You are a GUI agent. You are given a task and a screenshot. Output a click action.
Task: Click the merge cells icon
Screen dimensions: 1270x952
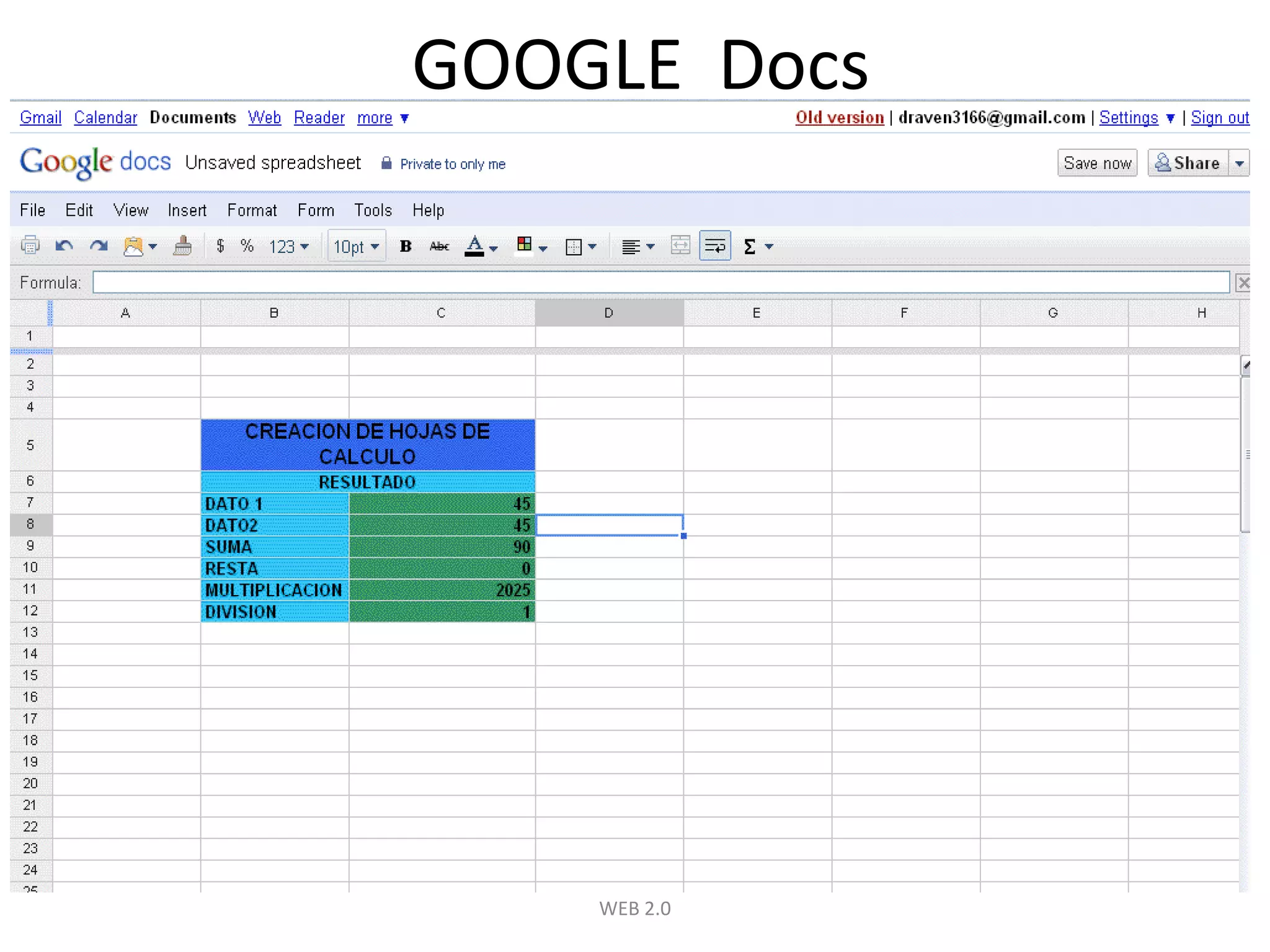(x=680, y=246)
